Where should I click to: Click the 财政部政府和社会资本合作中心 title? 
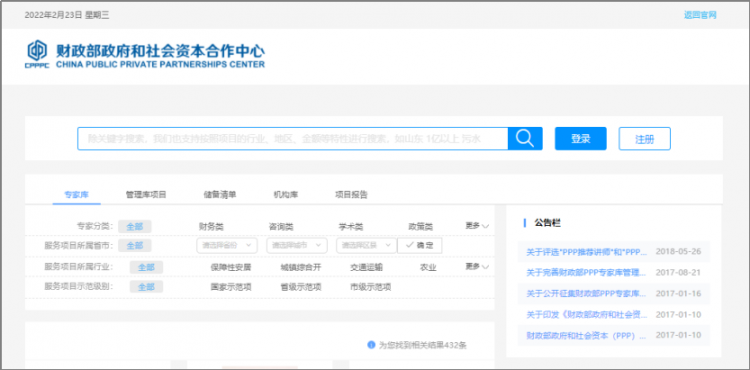pos(160,51)
